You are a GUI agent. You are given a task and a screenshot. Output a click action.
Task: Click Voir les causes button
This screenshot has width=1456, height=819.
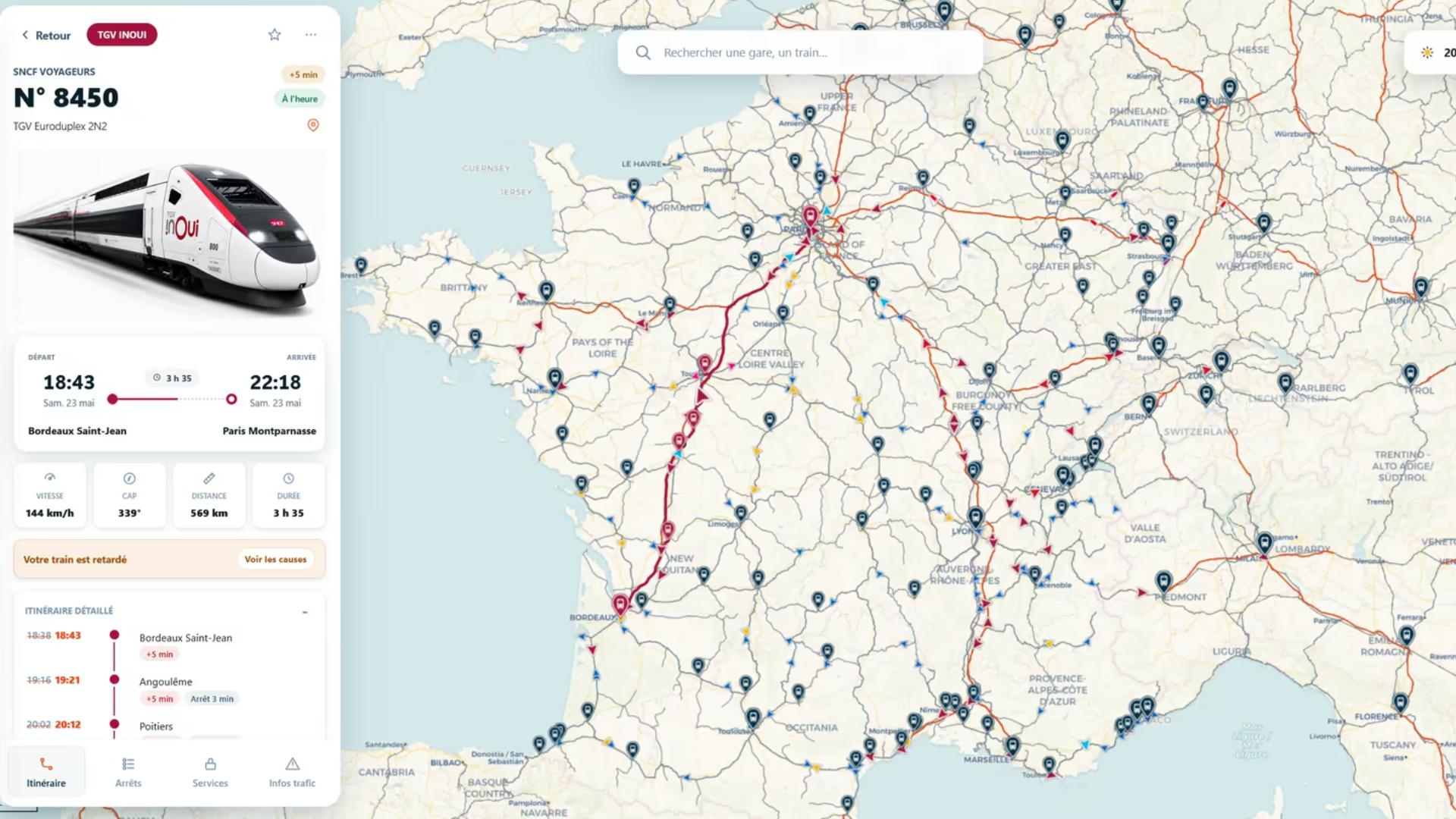pyautogui.click(x=275, y=560)
